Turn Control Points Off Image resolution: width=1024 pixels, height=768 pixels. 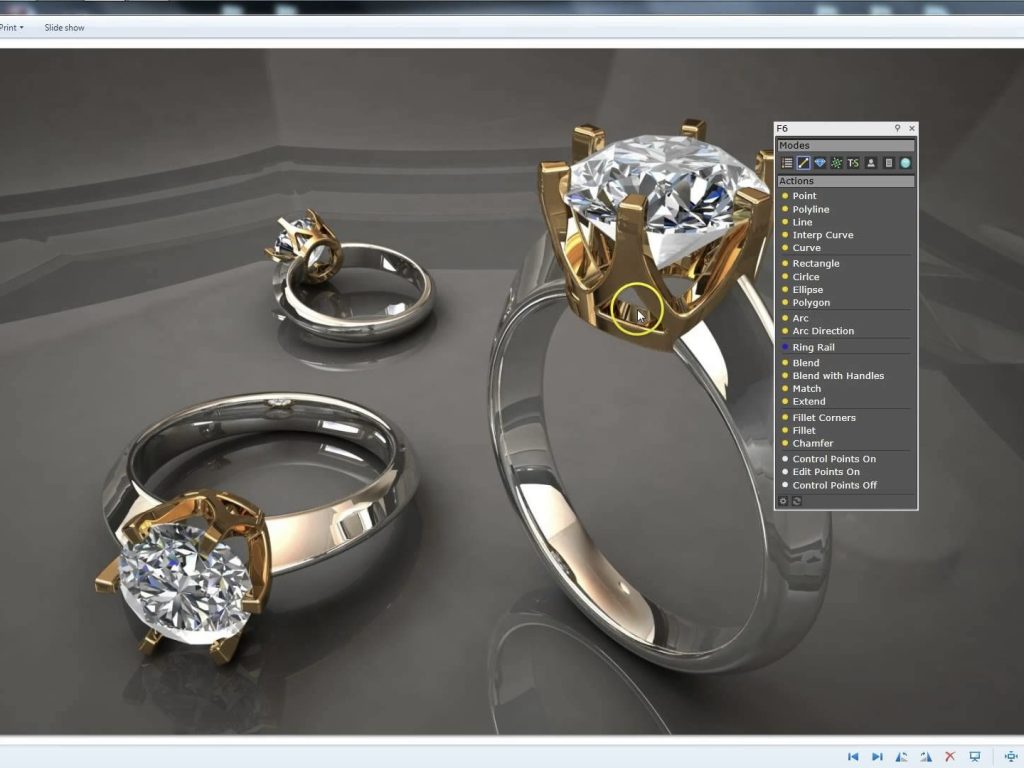click(834, 485)
